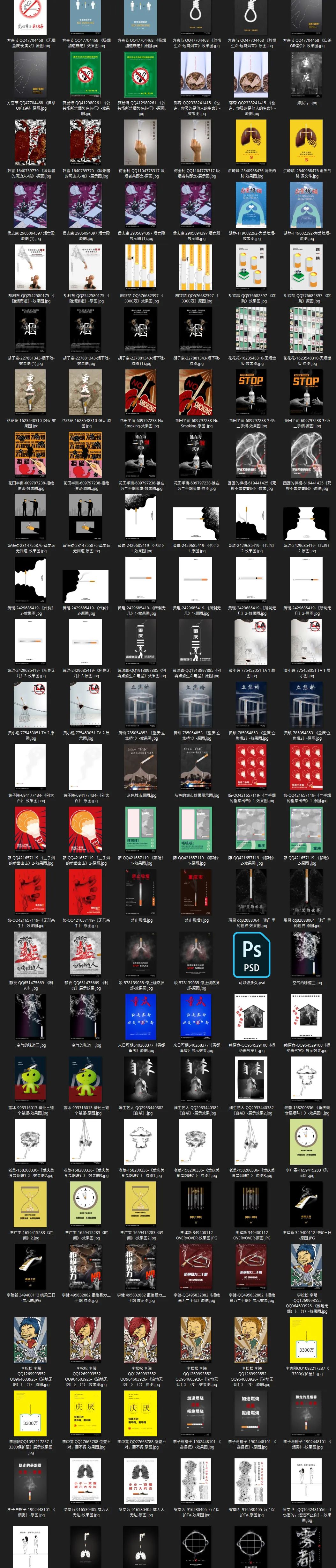
Task: Select thumbnail 画画的神棍《死神不需要兼职》-效果图.jpg
Action: click(x=251, y=455)
